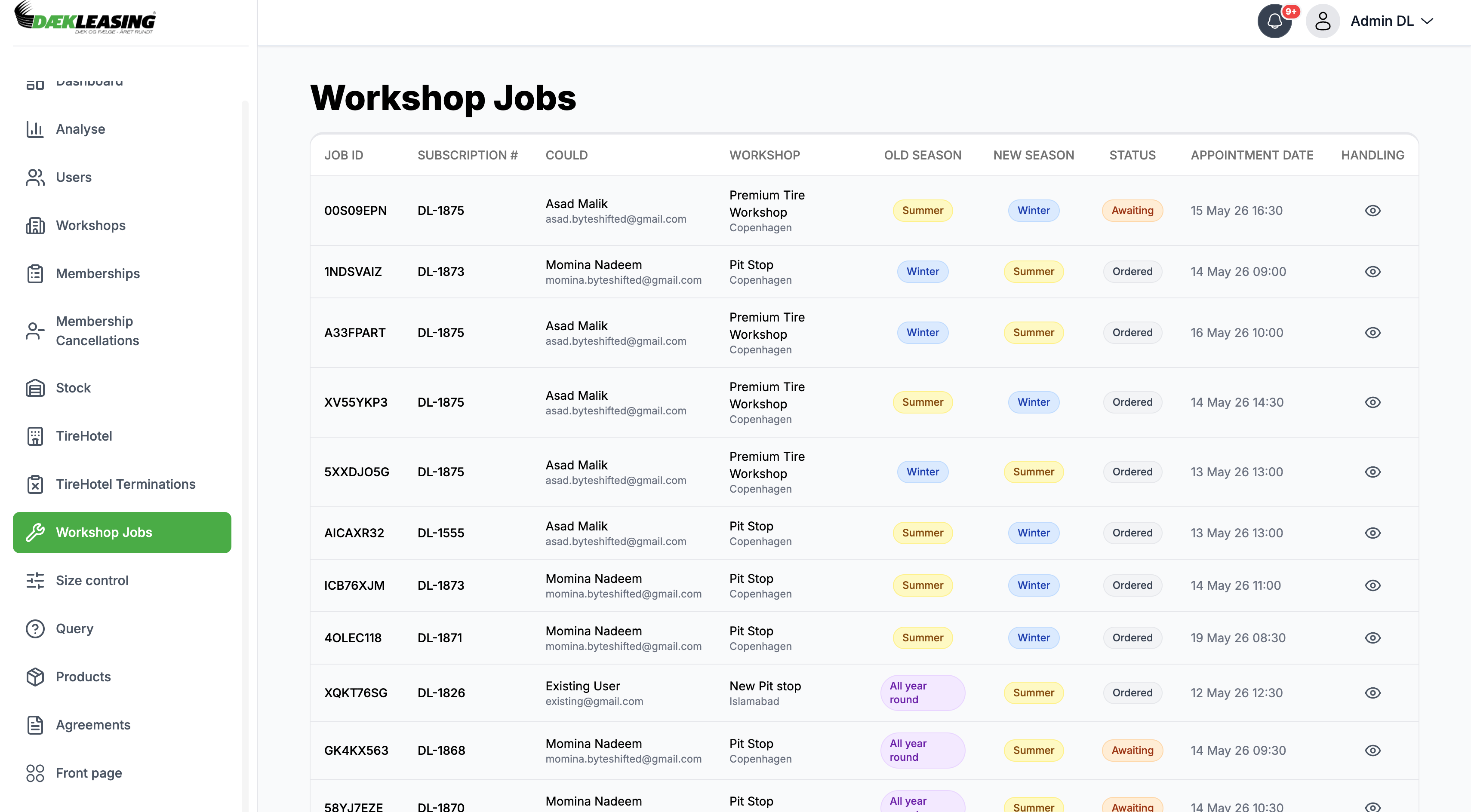This screenshot has height=812, width=1471.
Task: View job 1NDSVAIZ via eye icon
Action: [1372, 272]
